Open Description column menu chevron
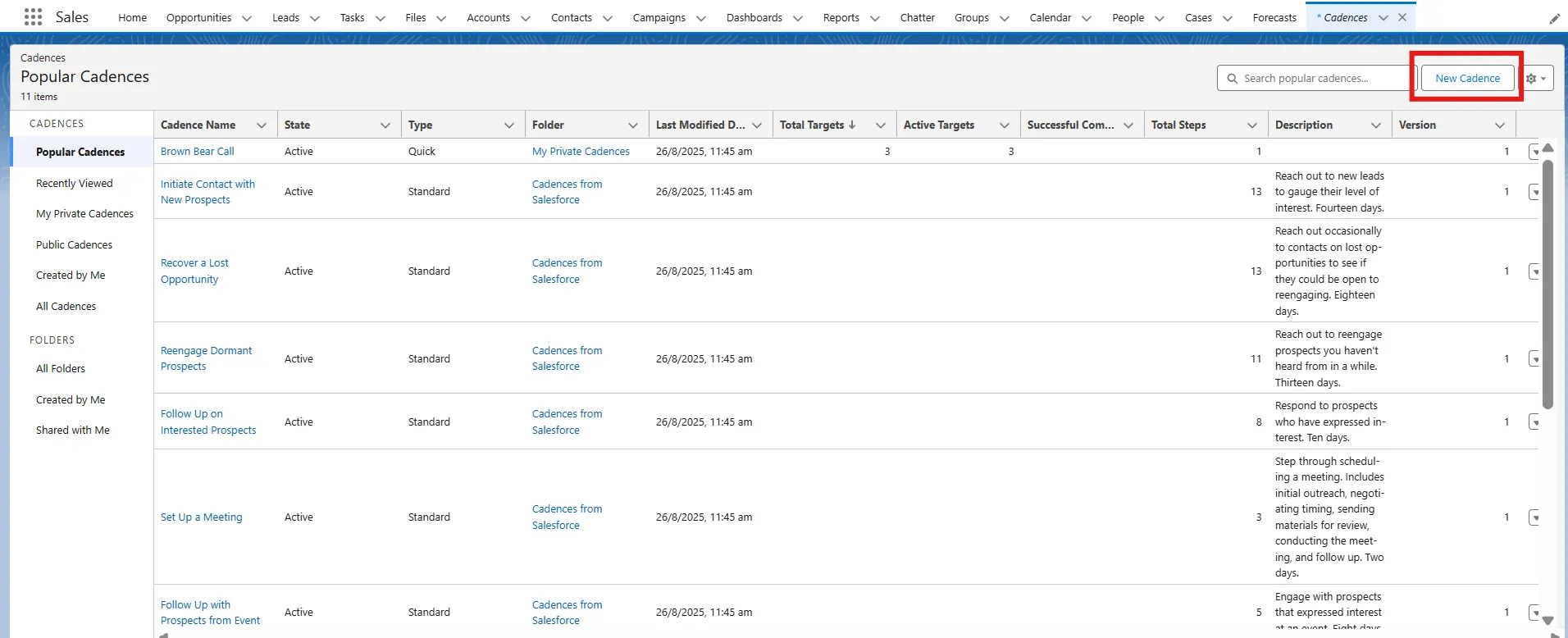The width and height of the screenshot is (1568, 638). tap(1376, 125)
